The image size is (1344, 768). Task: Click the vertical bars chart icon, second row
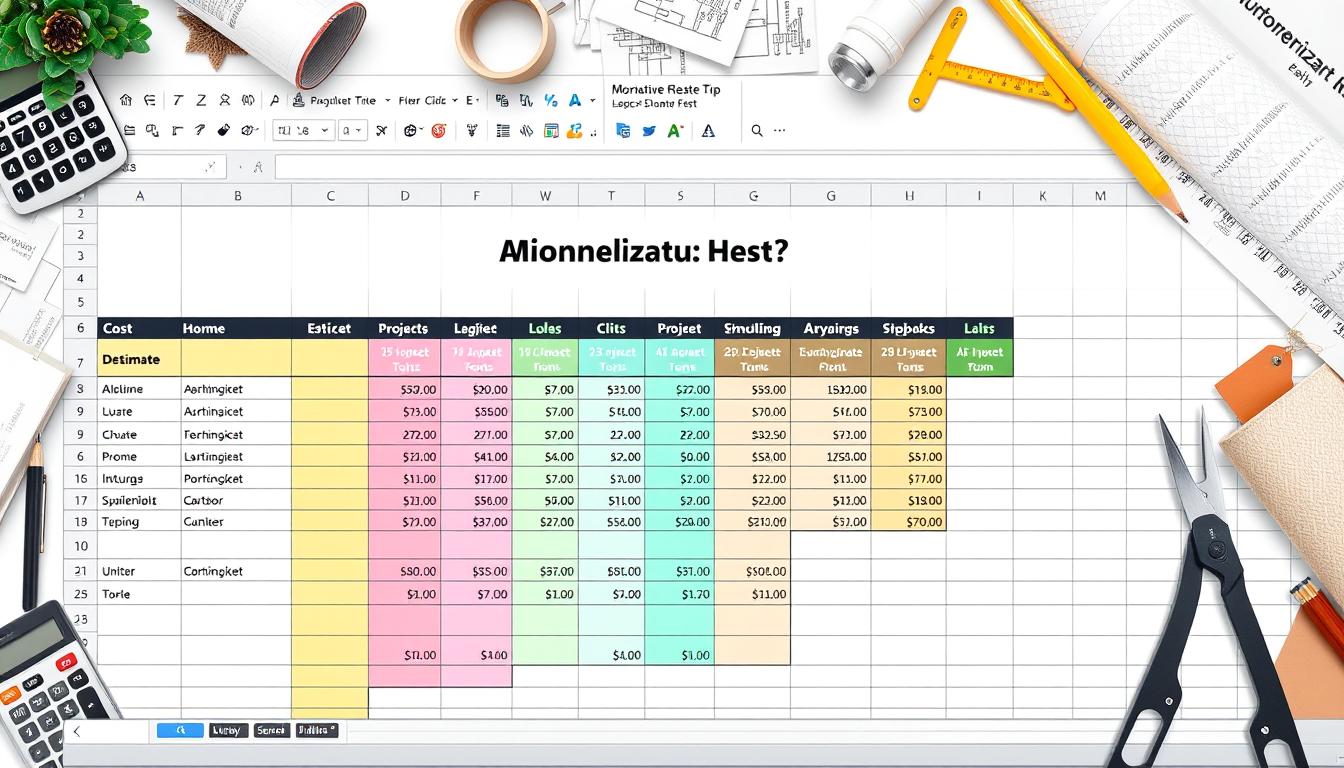(x=526, y=130)
